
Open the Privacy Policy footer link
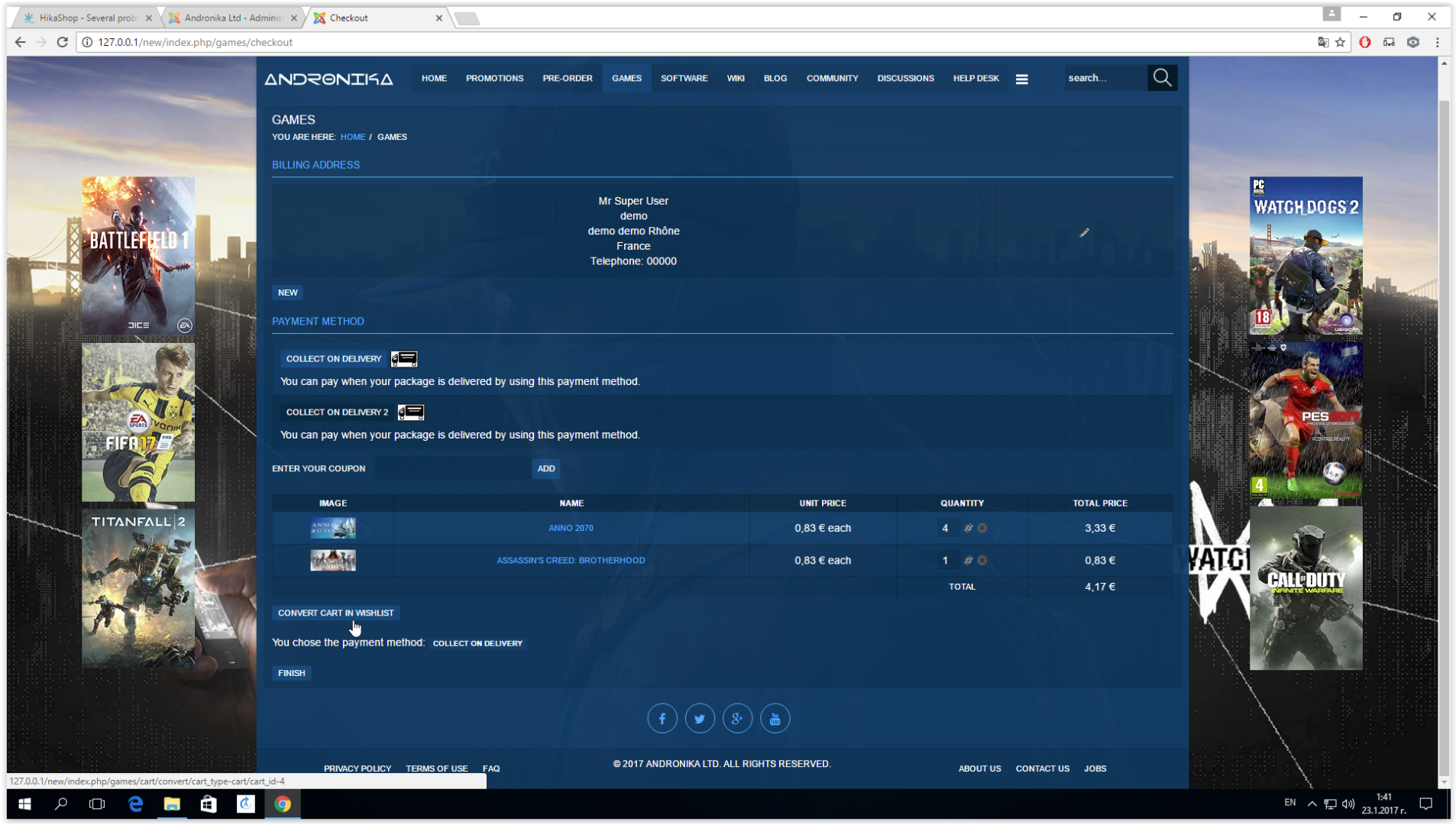coord(358,769)
